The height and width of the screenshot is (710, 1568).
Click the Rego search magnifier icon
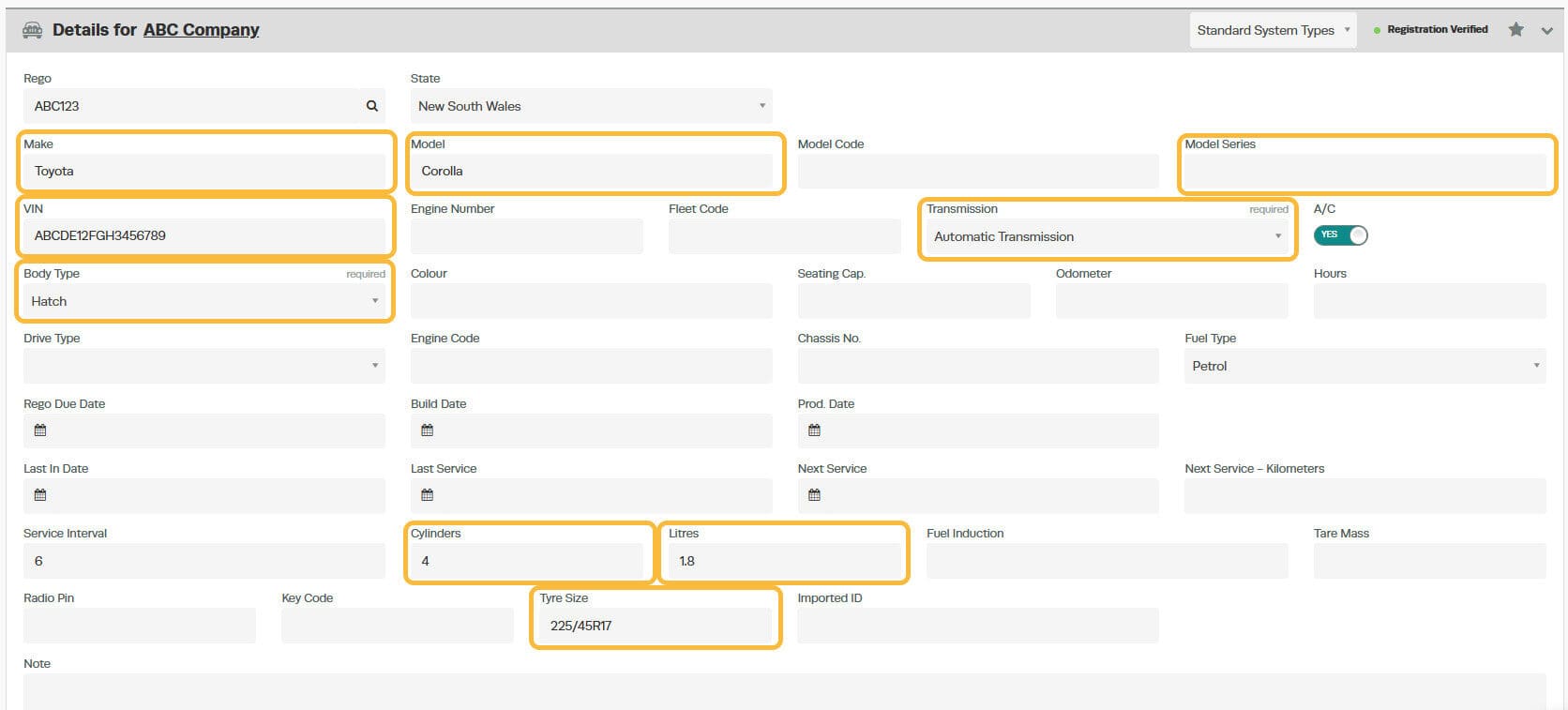pyautogui.click(x=372, y=106)
